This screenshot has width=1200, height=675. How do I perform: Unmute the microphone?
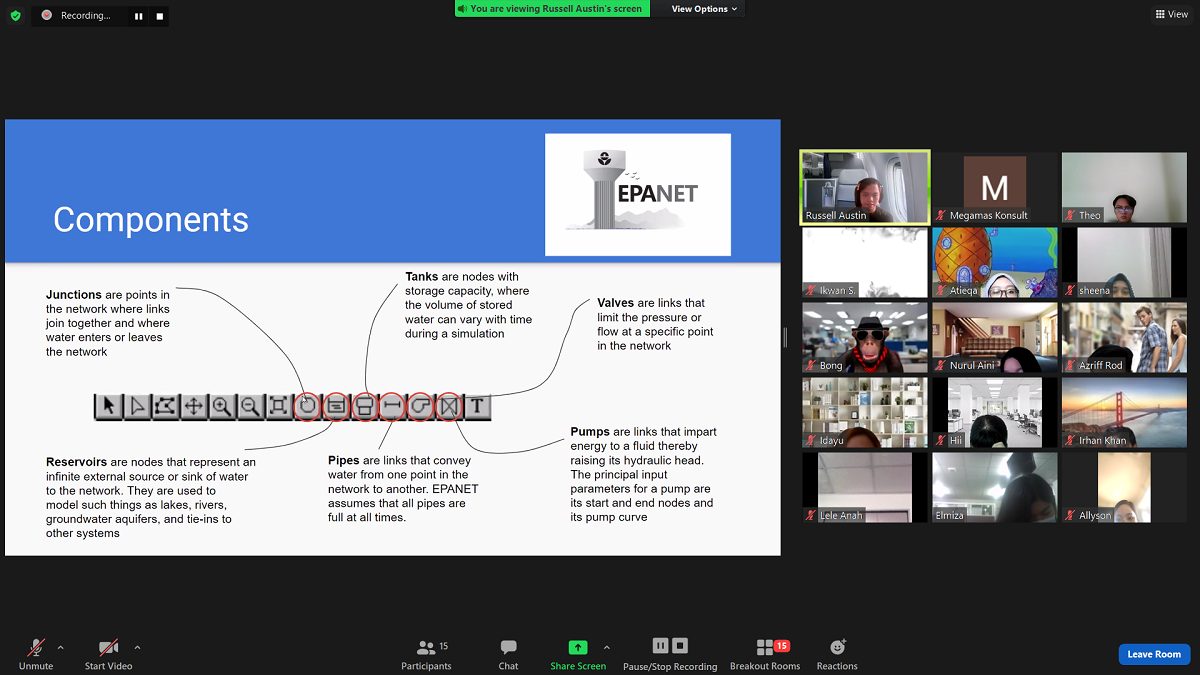[36, 654]
